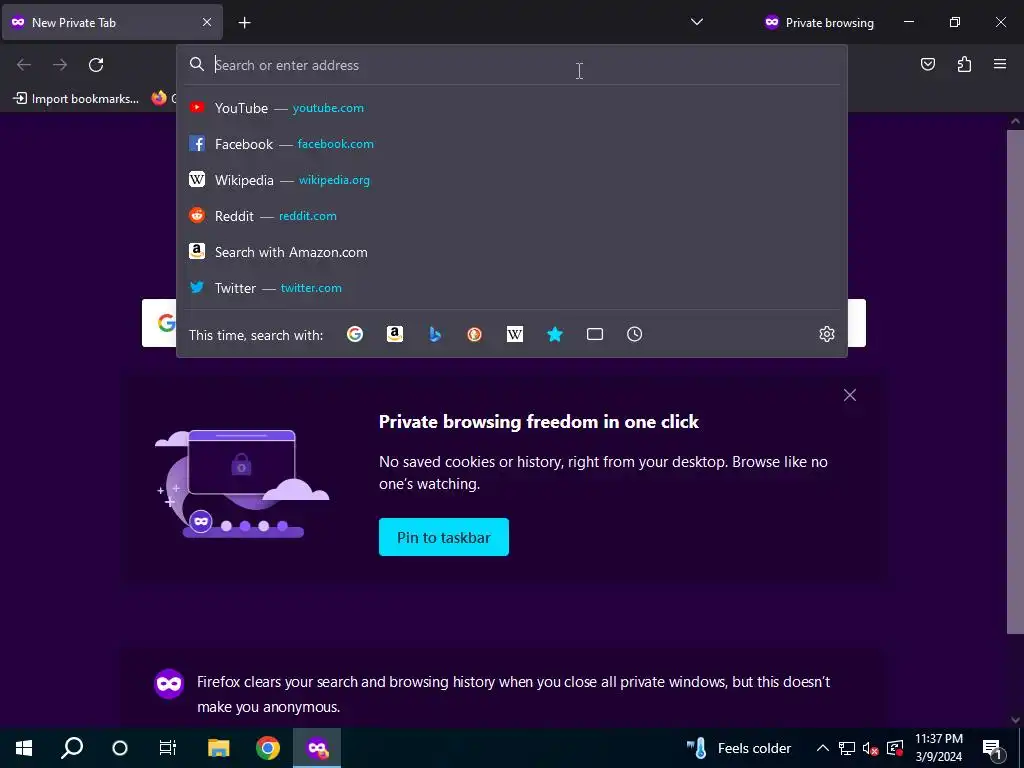Click the Private browsing indicator
This screenshot has height=768, width=1024.
818,23
